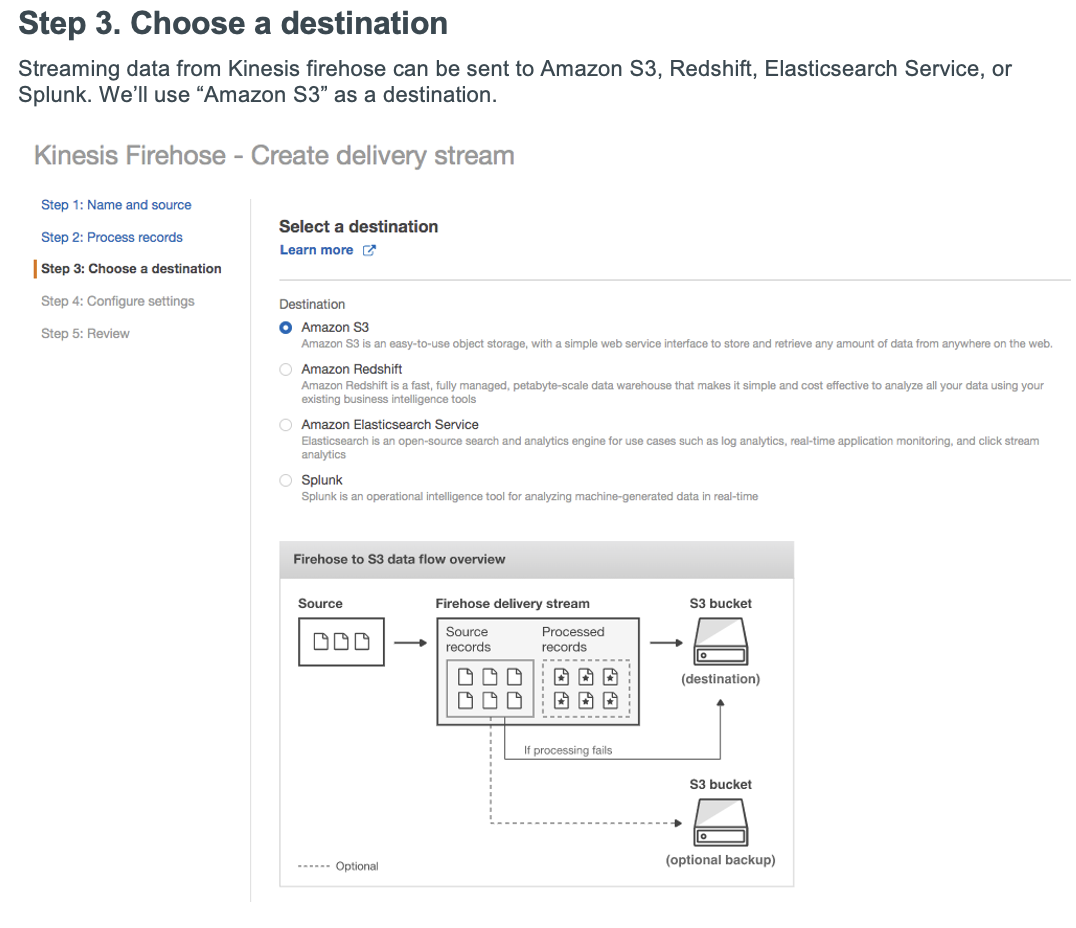Click the arrow from Source to delivery stream
This screenshot has height=928, width=1076.
coord(410,643)
